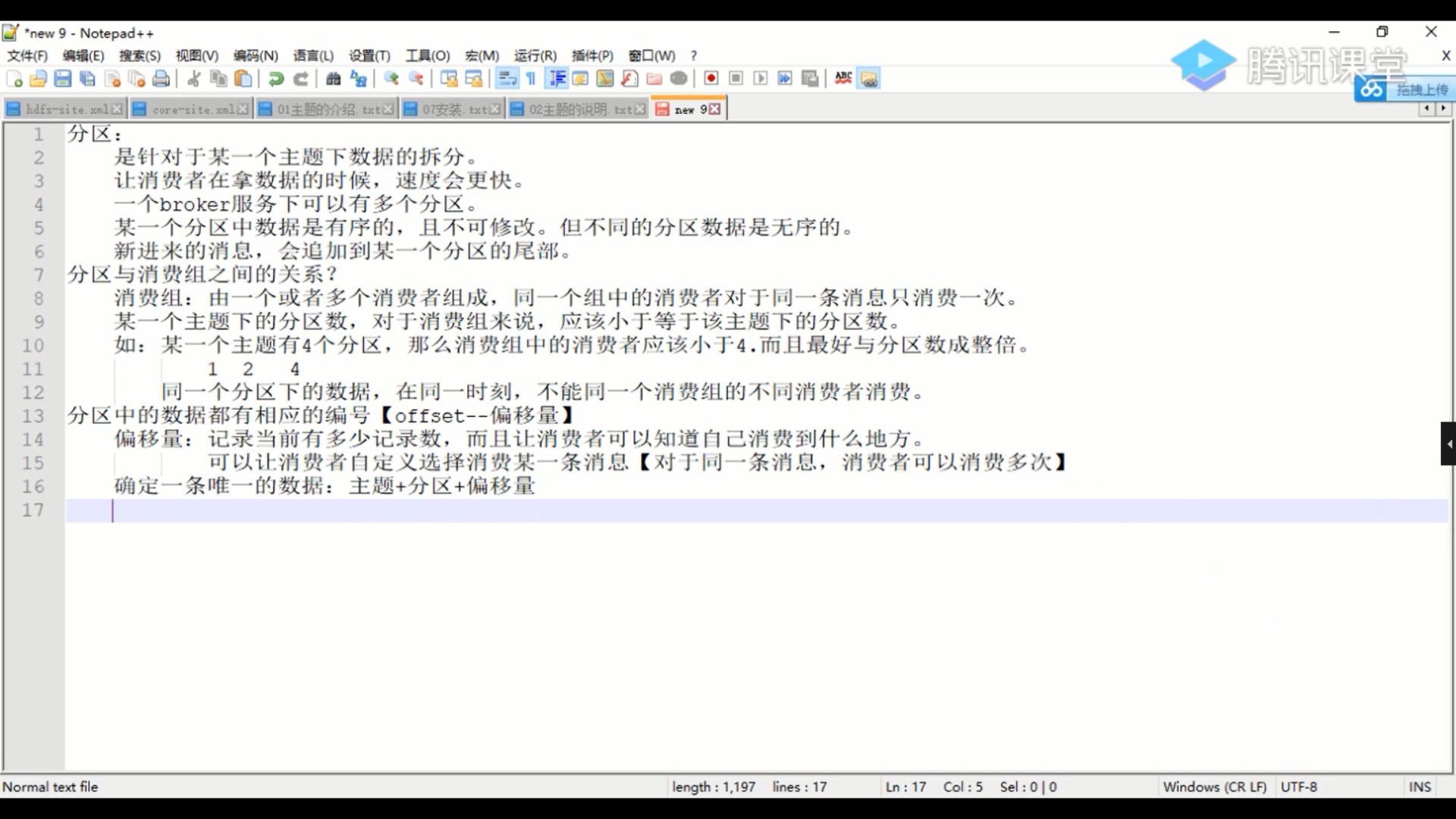The width and height of the screenshot is (1456, 819).
Task: Click the Save file toolbar icon
Action: coord(63,79)
